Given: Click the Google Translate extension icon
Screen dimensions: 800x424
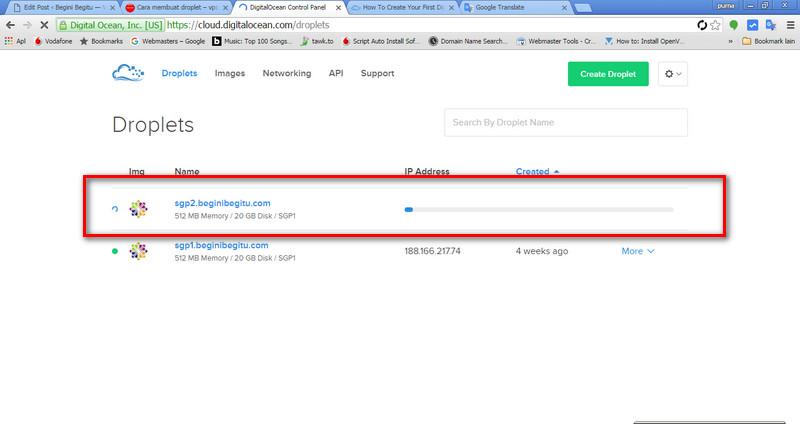Looking at the screenshot, I should point(771,25).
